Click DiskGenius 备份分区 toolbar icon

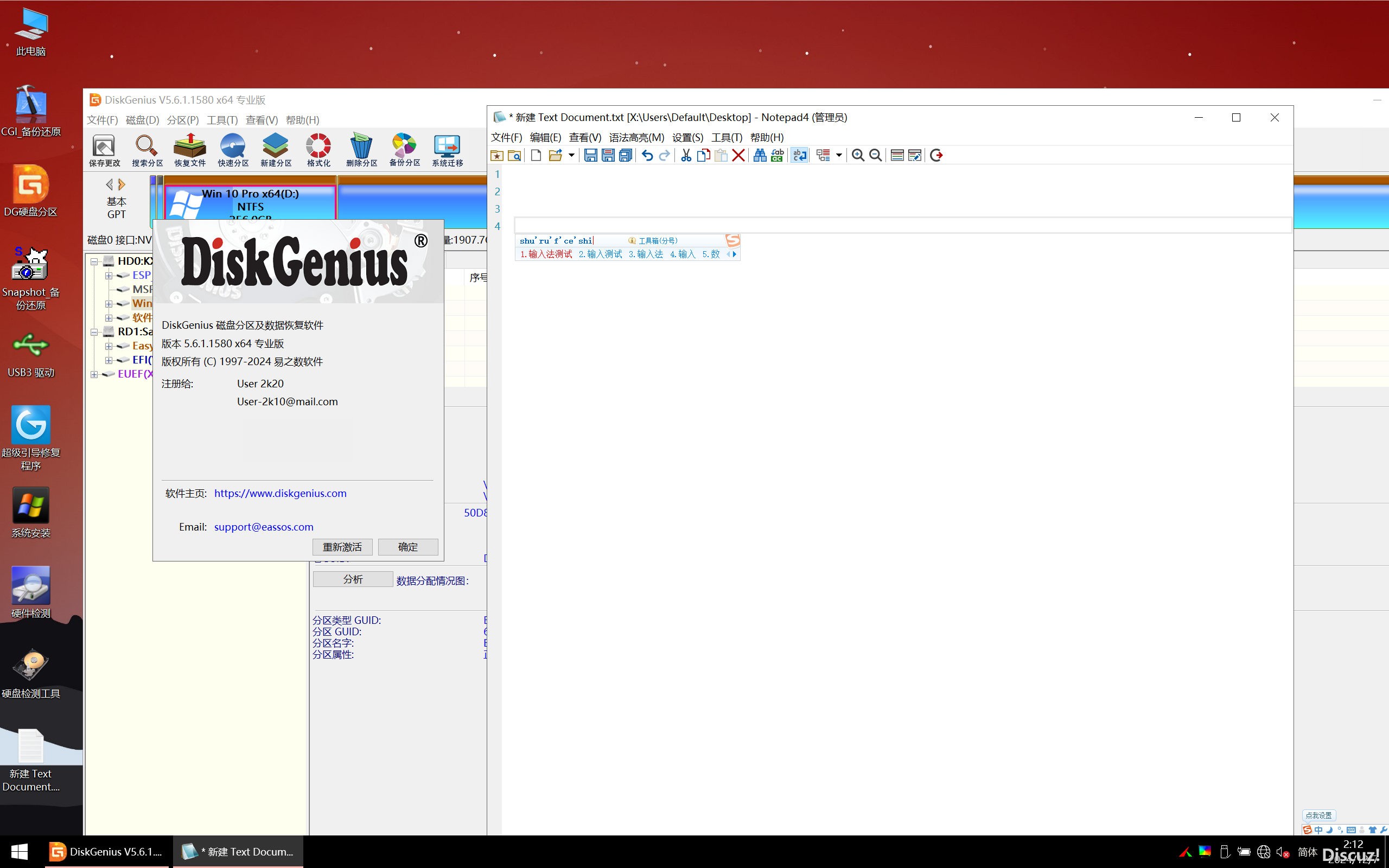[405, 150]
